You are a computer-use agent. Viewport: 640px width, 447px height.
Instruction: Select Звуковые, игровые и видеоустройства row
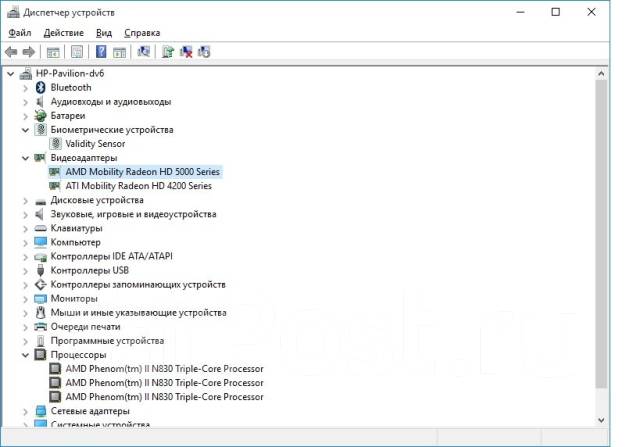point(133,214)
